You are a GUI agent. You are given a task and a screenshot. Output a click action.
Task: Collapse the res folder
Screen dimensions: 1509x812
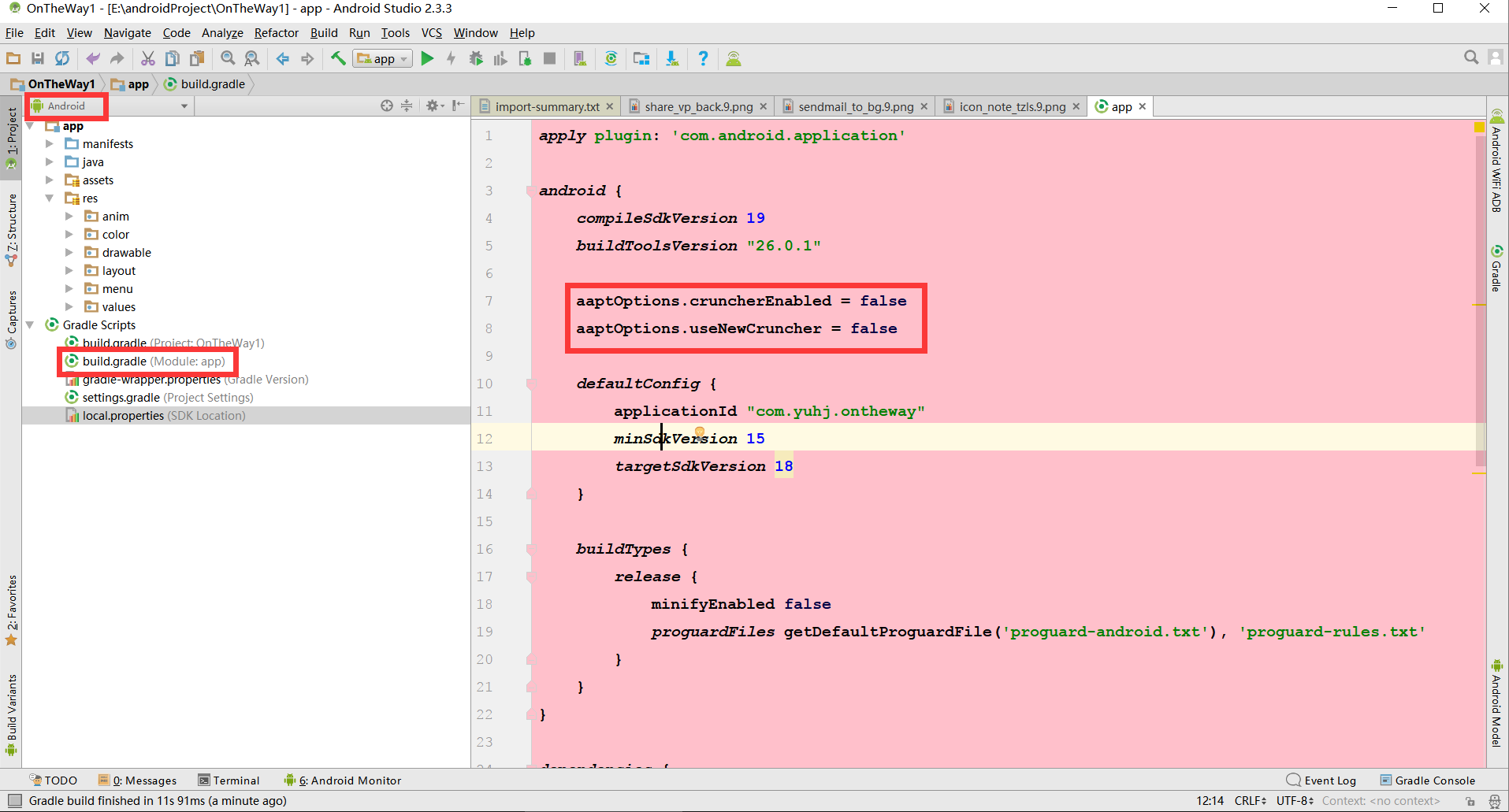(50, 198)
